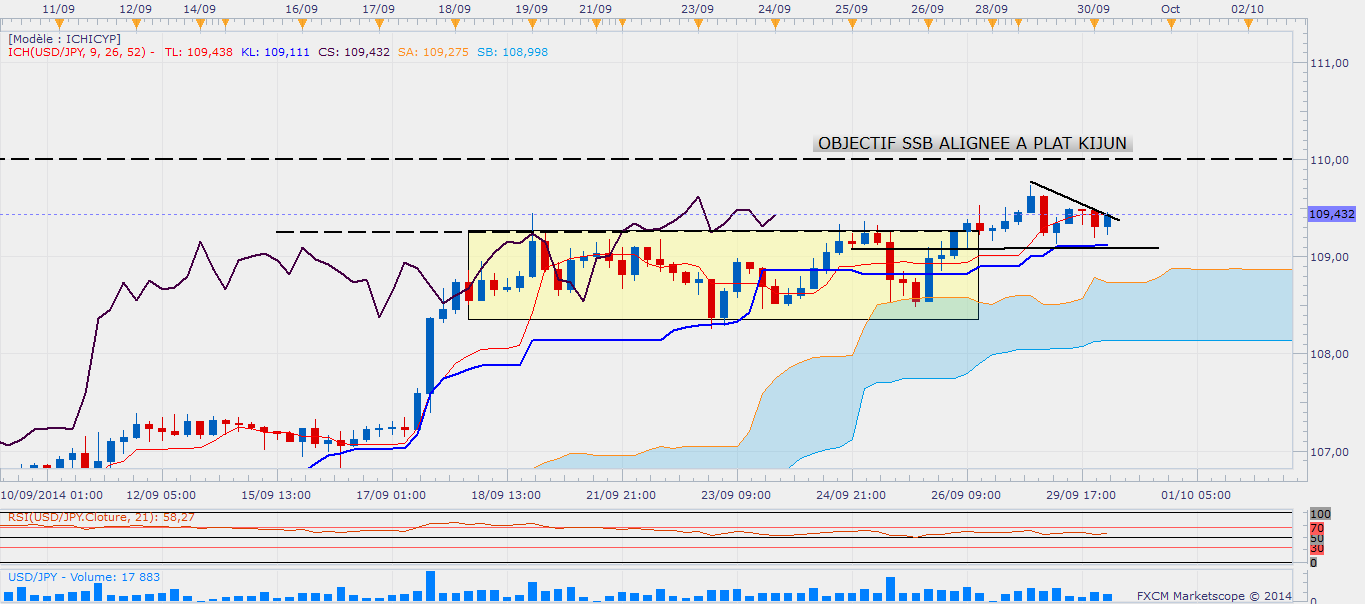Screen dimensions: 1365x604
Task: Click the 110,00 price axis label
Action: [1328, 160]
